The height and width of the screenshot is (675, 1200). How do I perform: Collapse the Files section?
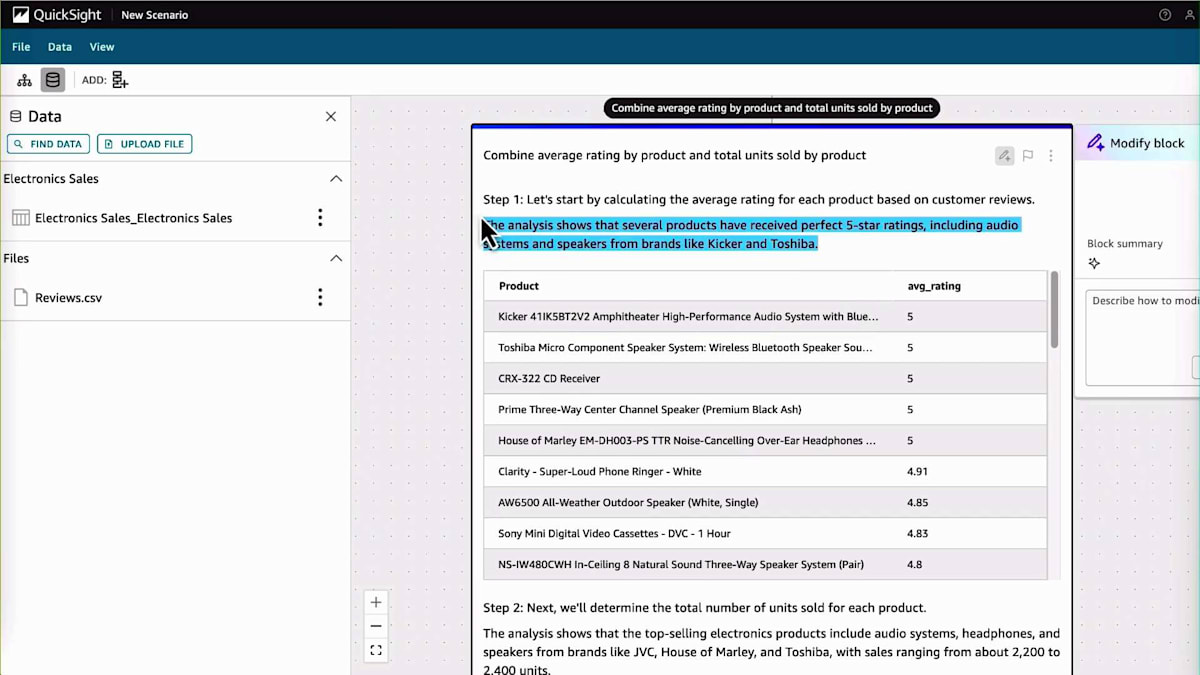tap(336, 258)
